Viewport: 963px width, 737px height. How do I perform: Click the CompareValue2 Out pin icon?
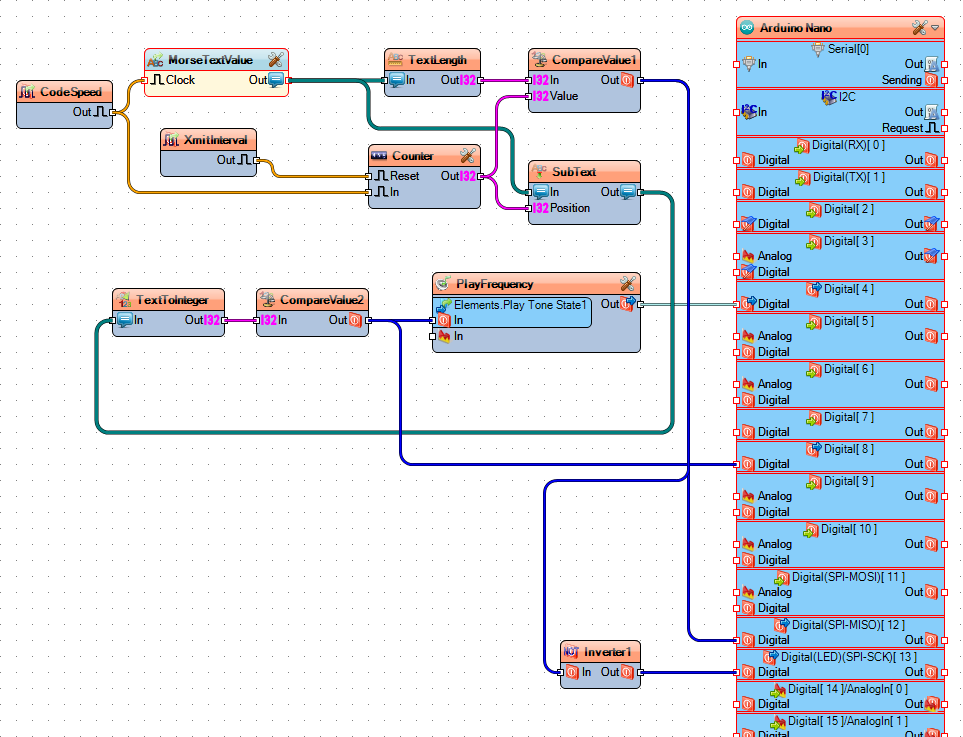point(355,319)
